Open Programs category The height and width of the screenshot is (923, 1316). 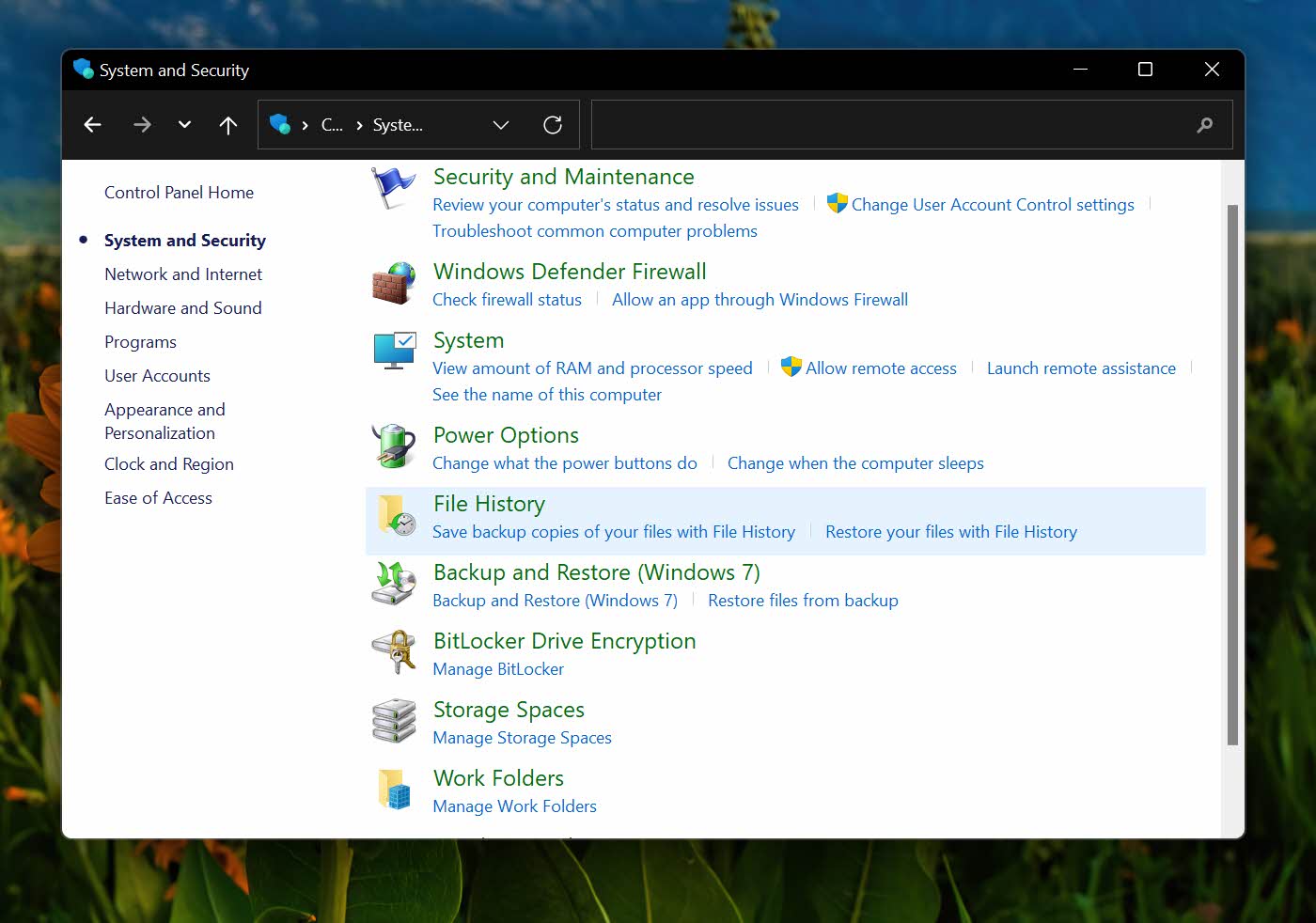140,342
